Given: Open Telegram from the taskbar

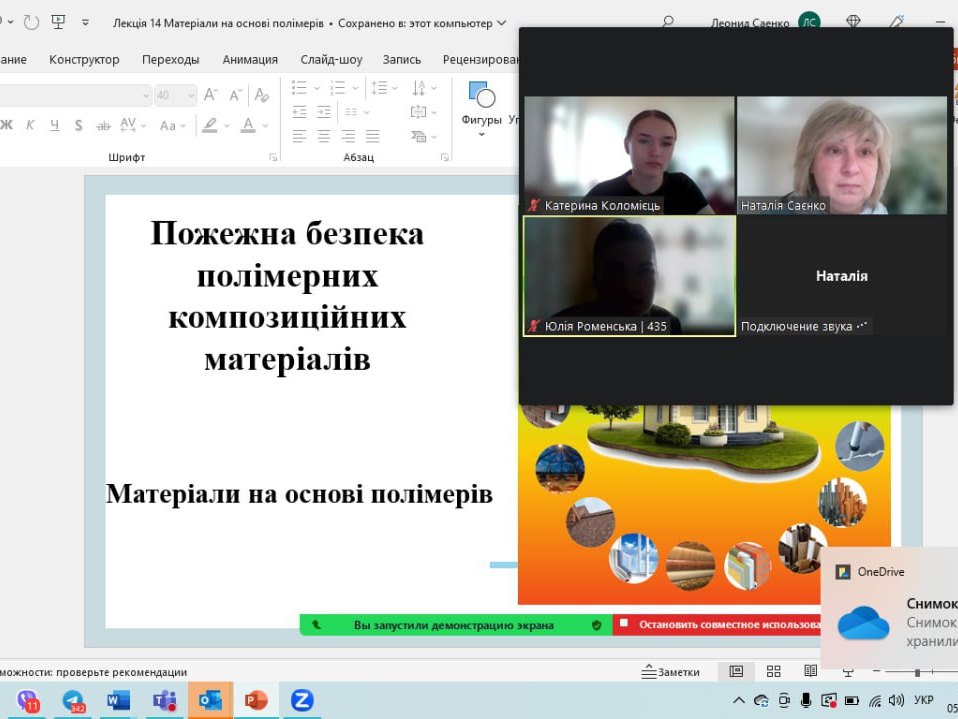Looking at the screenshot, I should coord(73,701).
